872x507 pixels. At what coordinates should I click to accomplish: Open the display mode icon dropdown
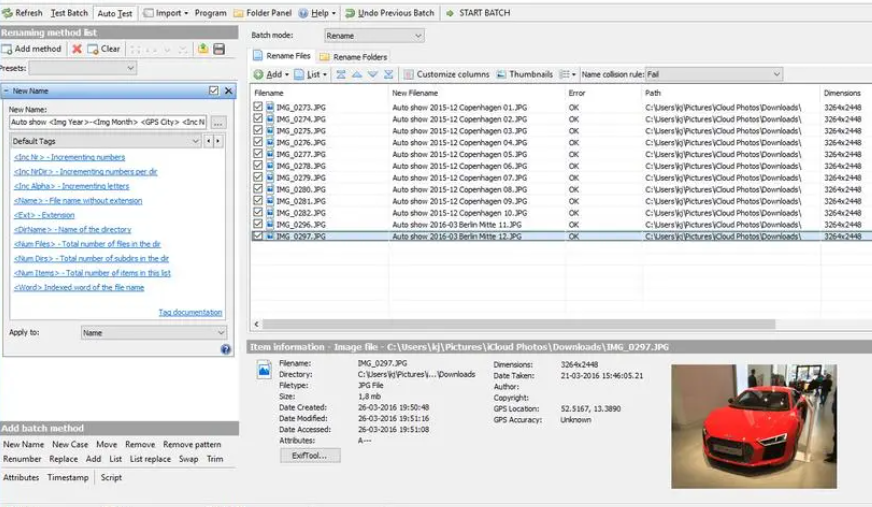click(x=568, y=74)
